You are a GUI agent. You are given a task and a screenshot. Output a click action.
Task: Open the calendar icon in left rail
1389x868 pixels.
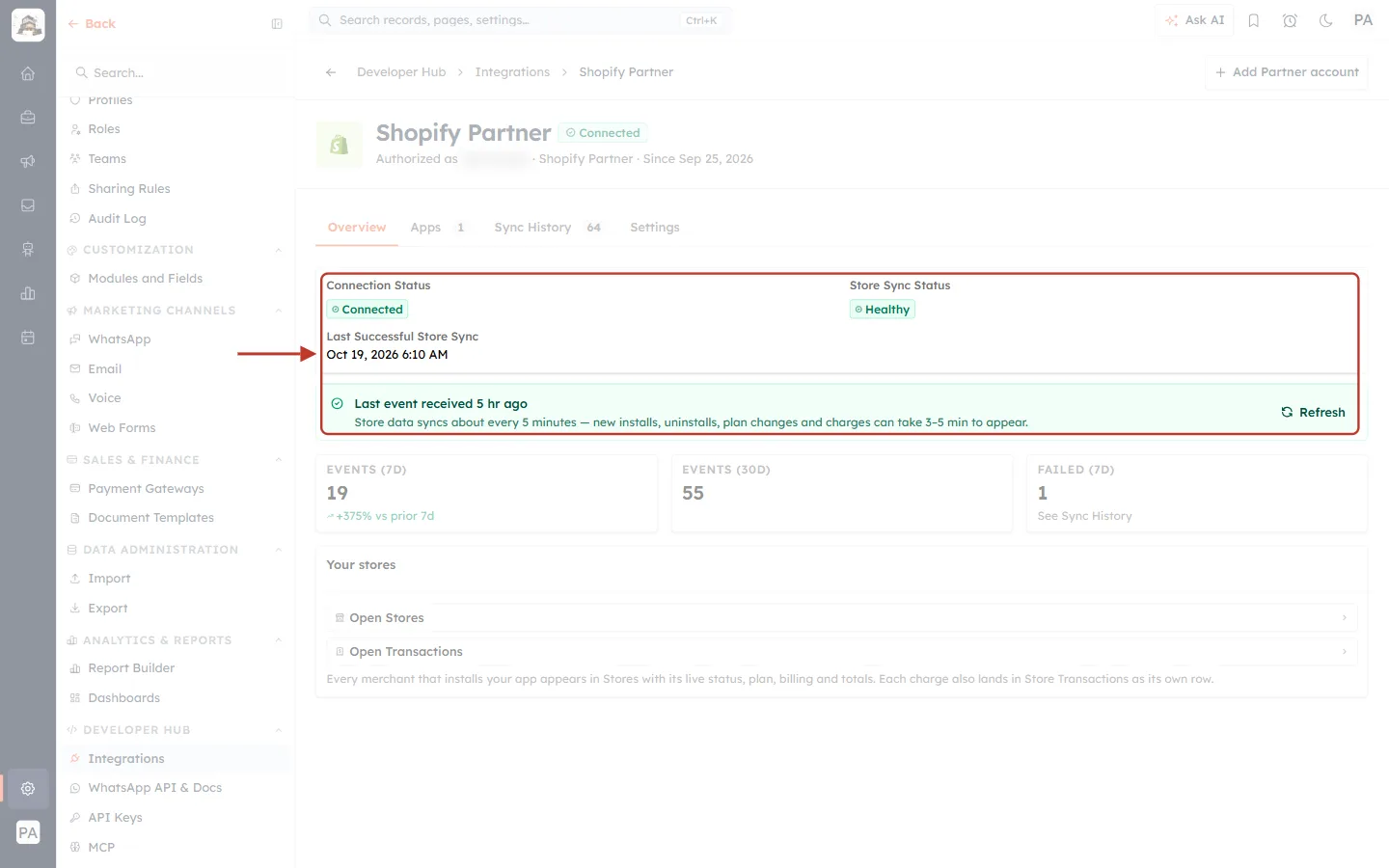[28, 338]
